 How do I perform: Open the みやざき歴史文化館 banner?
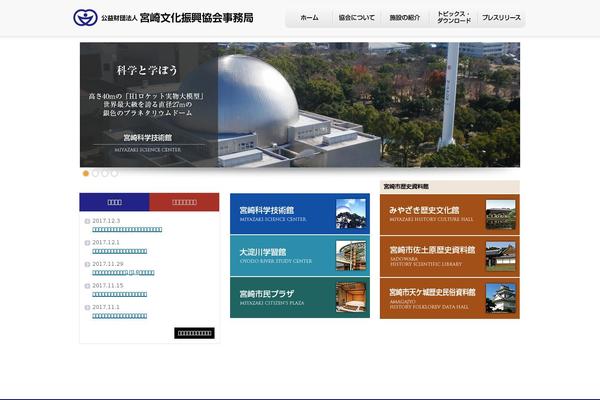(450, 214)
